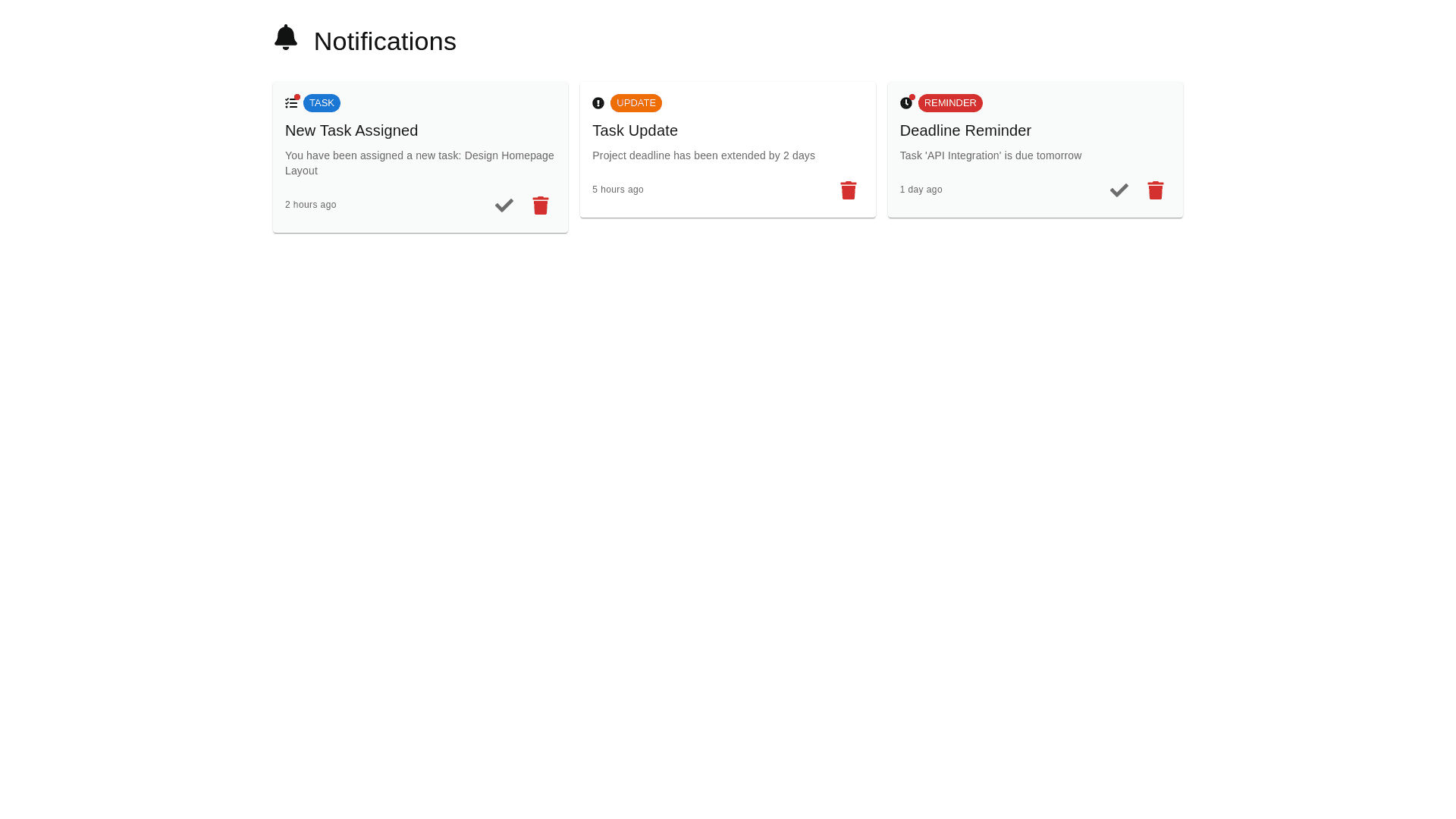Click the red REMINDER badge
The height and width of the screenshot is (819, 1456).
(x=950, y=103)
